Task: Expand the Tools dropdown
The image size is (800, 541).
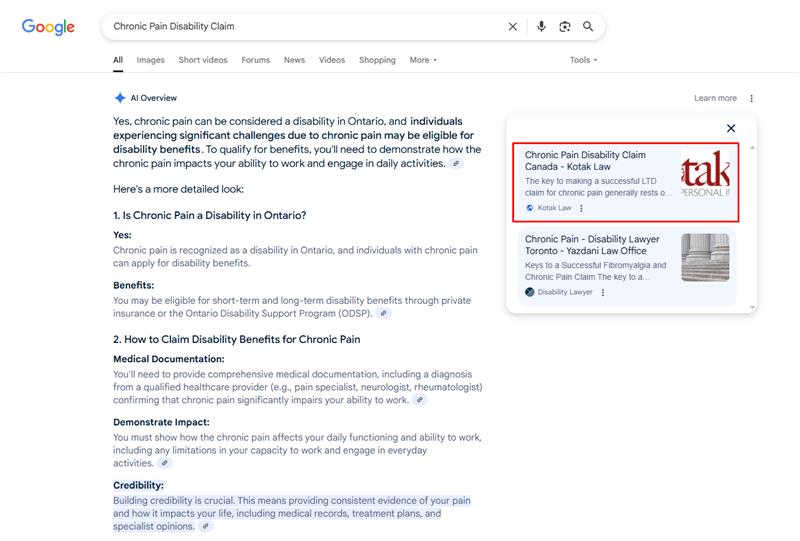Action: click(x=583, y=60)
